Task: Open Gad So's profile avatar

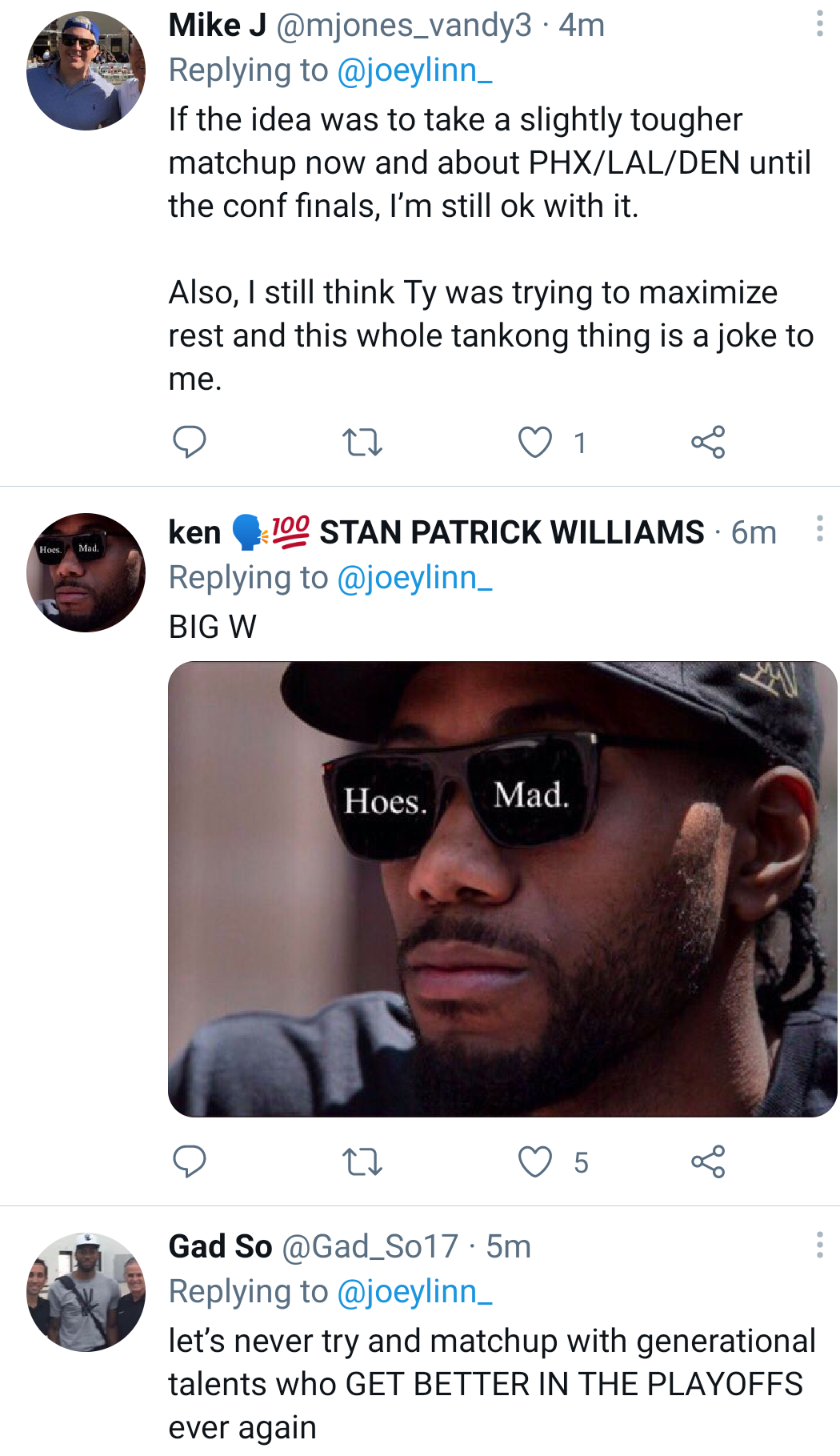Action: 86,1292
